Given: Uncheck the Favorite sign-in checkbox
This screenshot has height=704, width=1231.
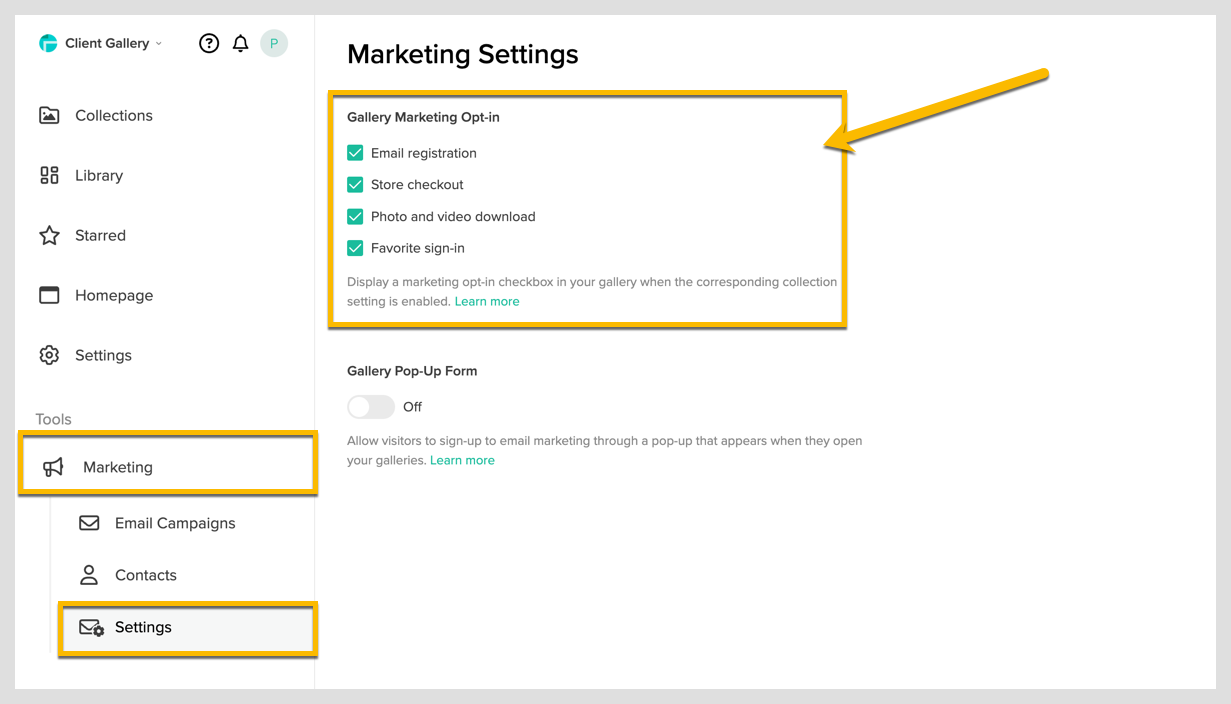Looking at the screenshot, I should tap(355, 248).
